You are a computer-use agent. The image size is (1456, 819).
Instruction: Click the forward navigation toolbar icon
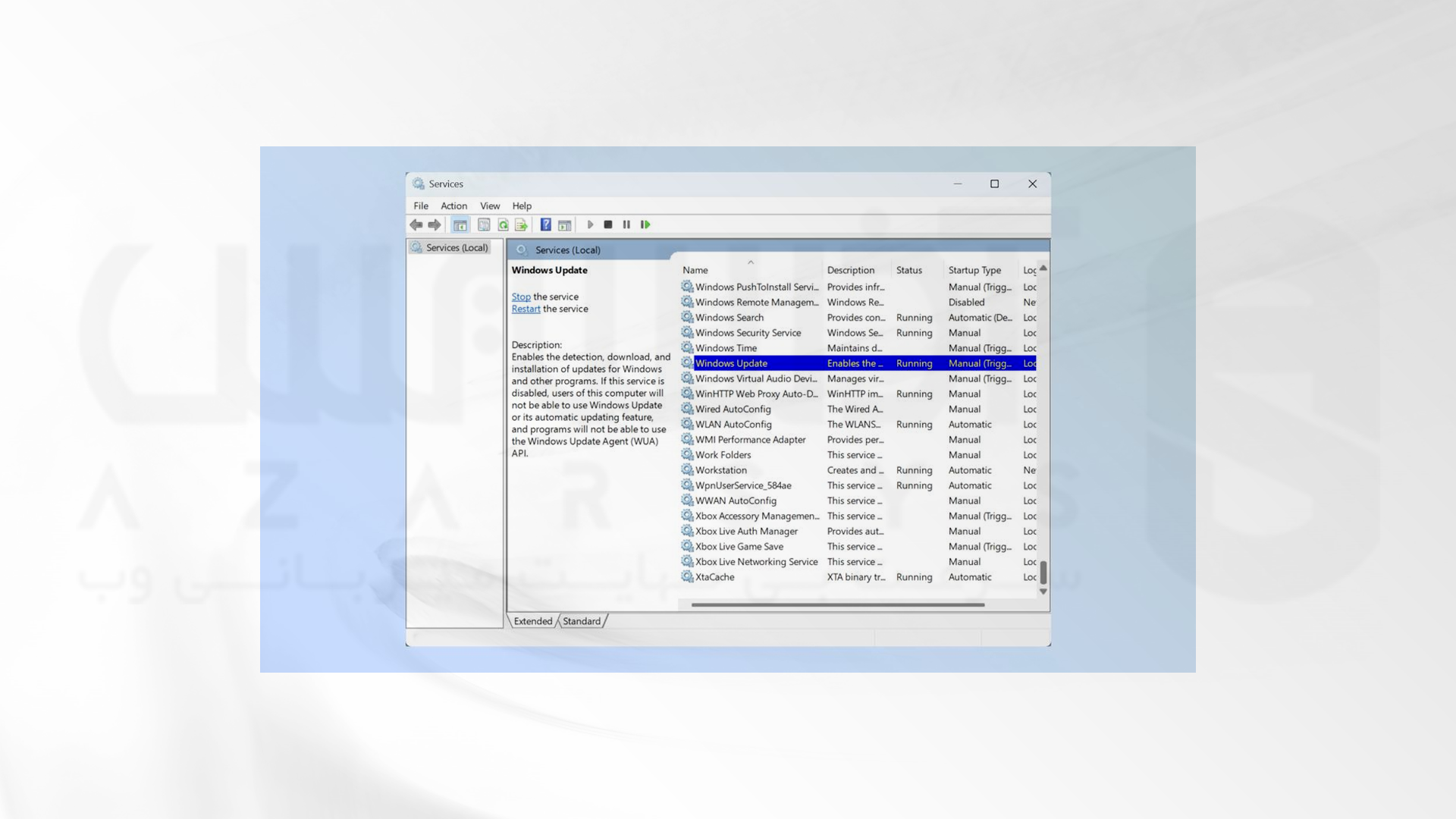pyautogui.click(x=434, y=224)
